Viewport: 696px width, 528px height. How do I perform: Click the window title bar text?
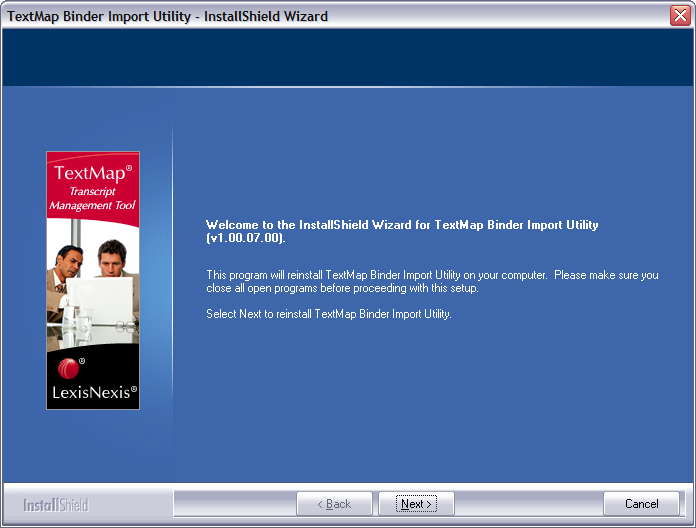pos(167,16)
